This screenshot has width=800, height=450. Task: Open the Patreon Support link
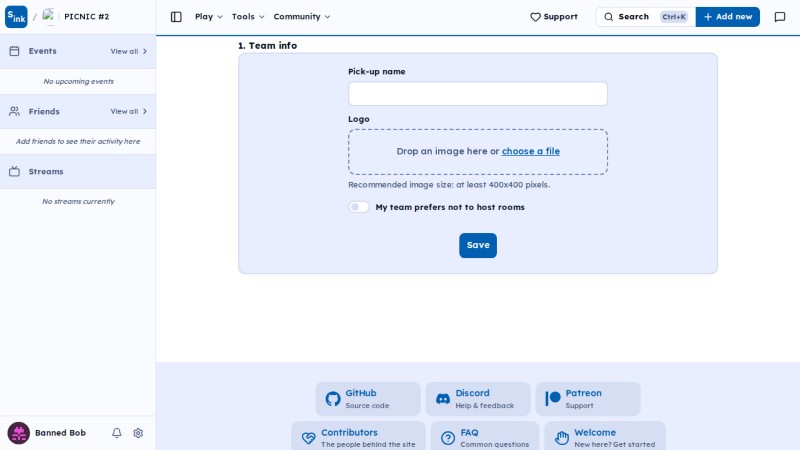[x=588, y=399]
